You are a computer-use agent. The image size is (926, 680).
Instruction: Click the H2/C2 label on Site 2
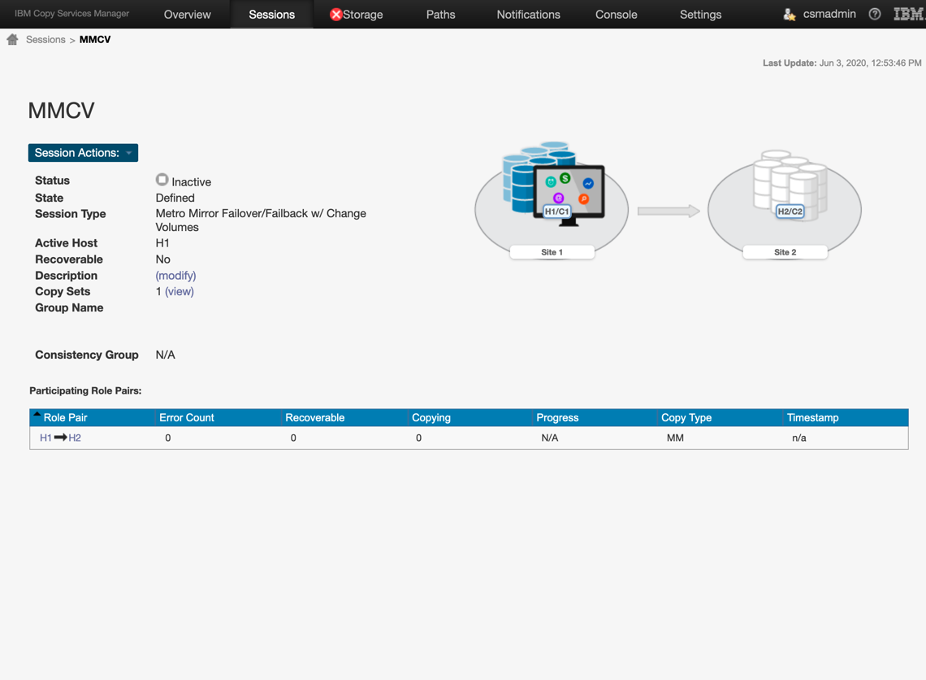[x=790, y=212]
